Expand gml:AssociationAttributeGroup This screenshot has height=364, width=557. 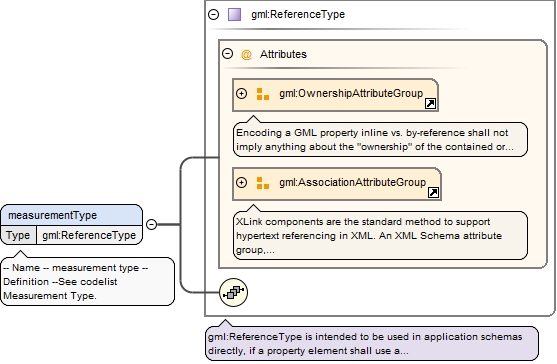click(x=242, y=183)
